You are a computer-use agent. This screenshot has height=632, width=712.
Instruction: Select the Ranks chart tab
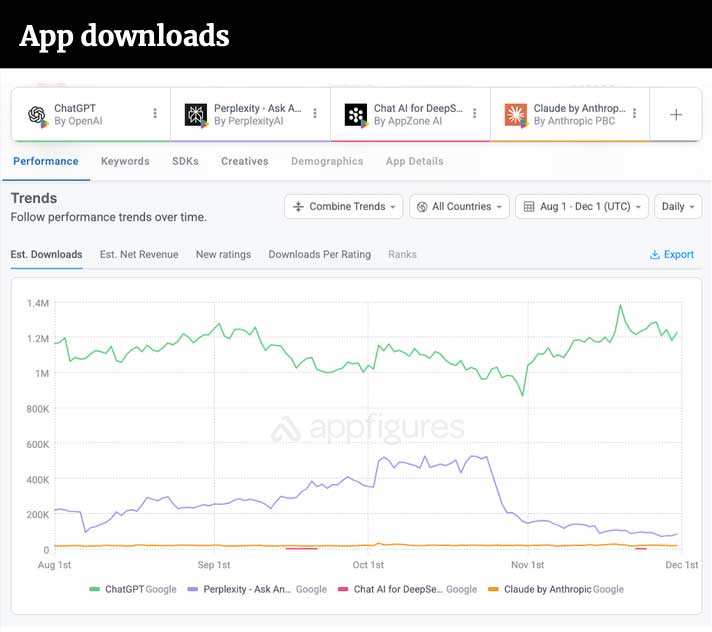(402, 255)
